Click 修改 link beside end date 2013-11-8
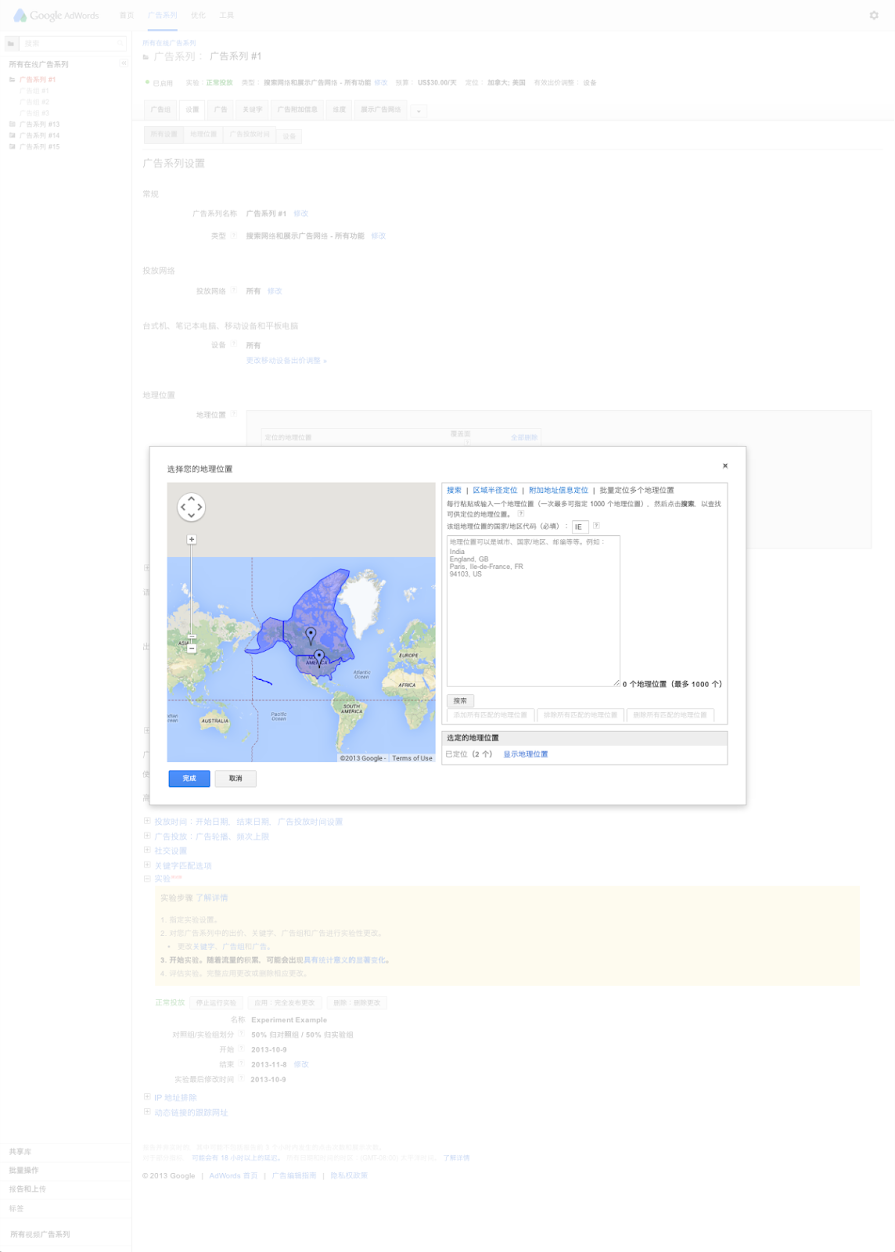895x1252 pixels. (x=301, y=1064)
